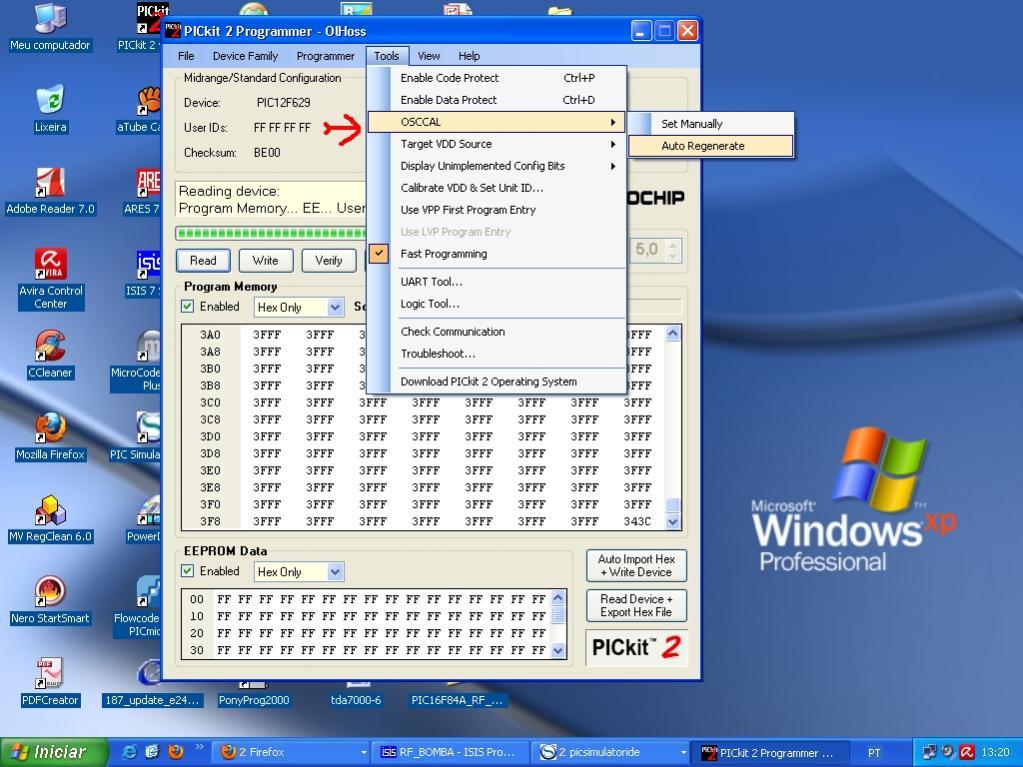Expand Target VDD Source submenu
Screen dimensions: 1023x767
[496, 144]
